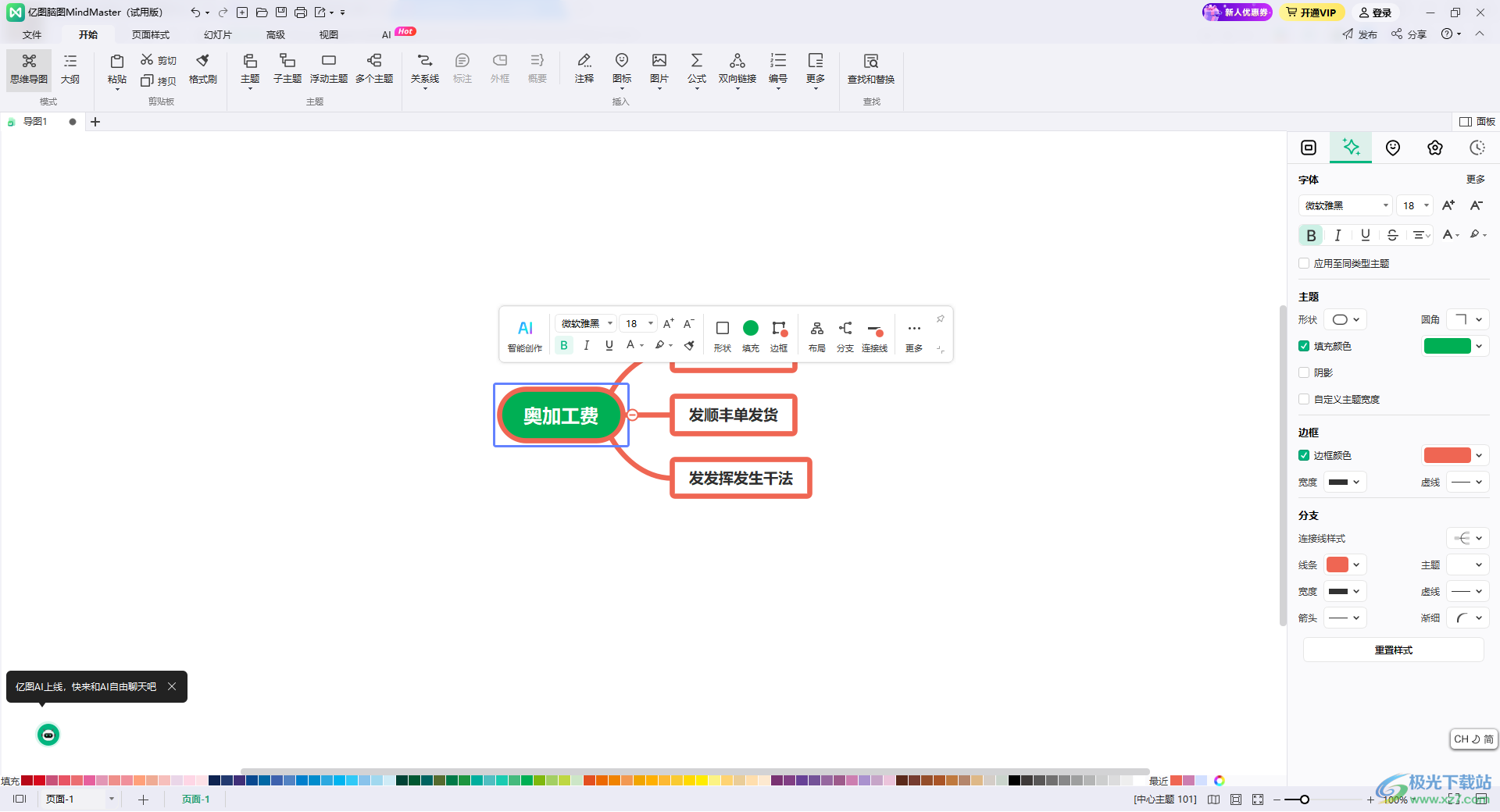Switch to the 页面样式 tab
The image size is (1500, 812).
click(151, 34)
